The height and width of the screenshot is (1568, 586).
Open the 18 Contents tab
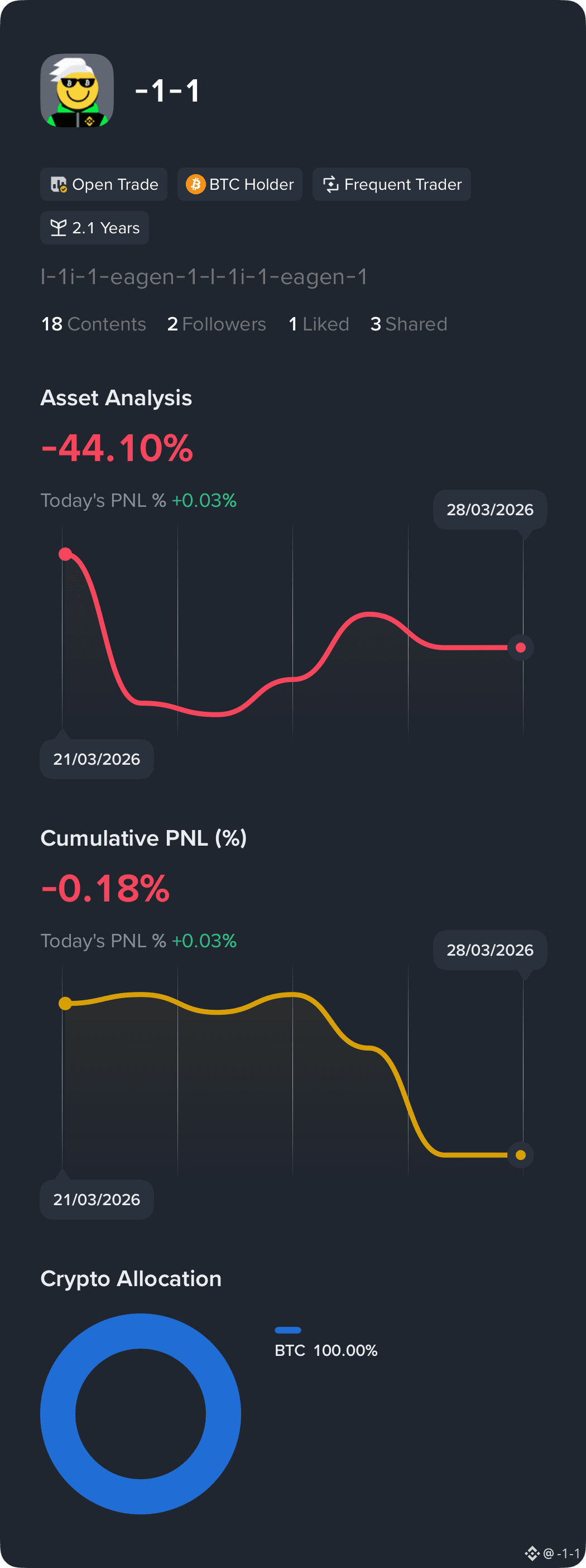[94, 324]
